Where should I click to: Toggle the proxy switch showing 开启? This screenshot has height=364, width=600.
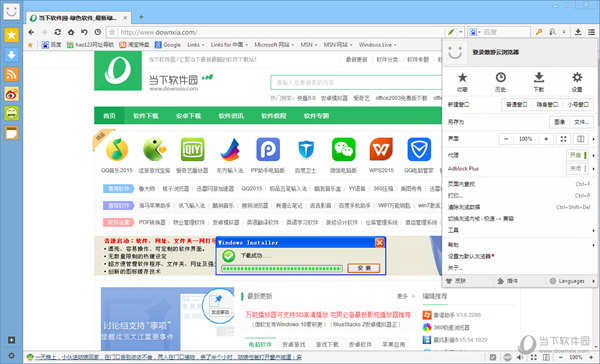tap(578, 155)
